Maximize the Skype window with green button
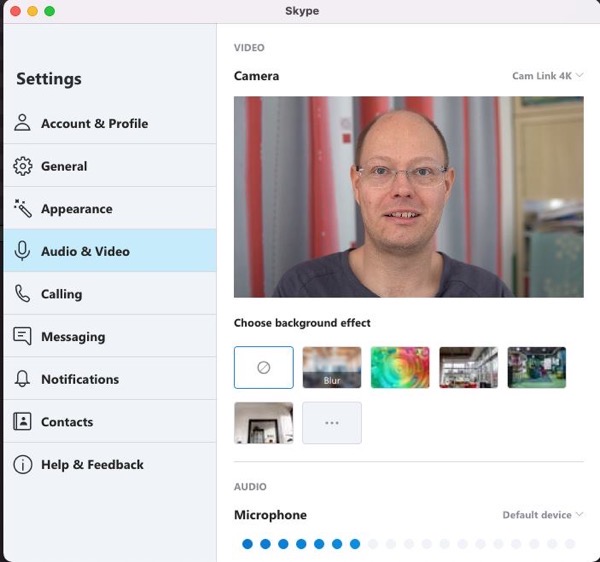The image size is (600, 562). click(50, 11)
